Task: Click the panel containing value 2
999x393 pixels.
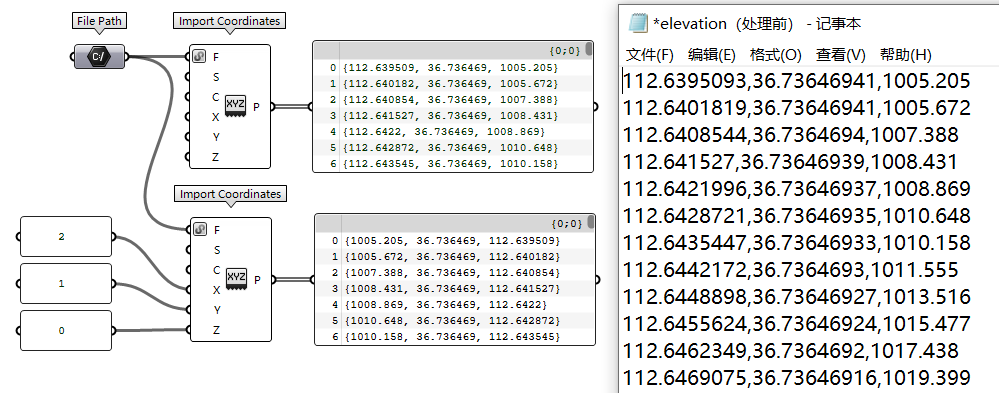Action: [66, 236]
